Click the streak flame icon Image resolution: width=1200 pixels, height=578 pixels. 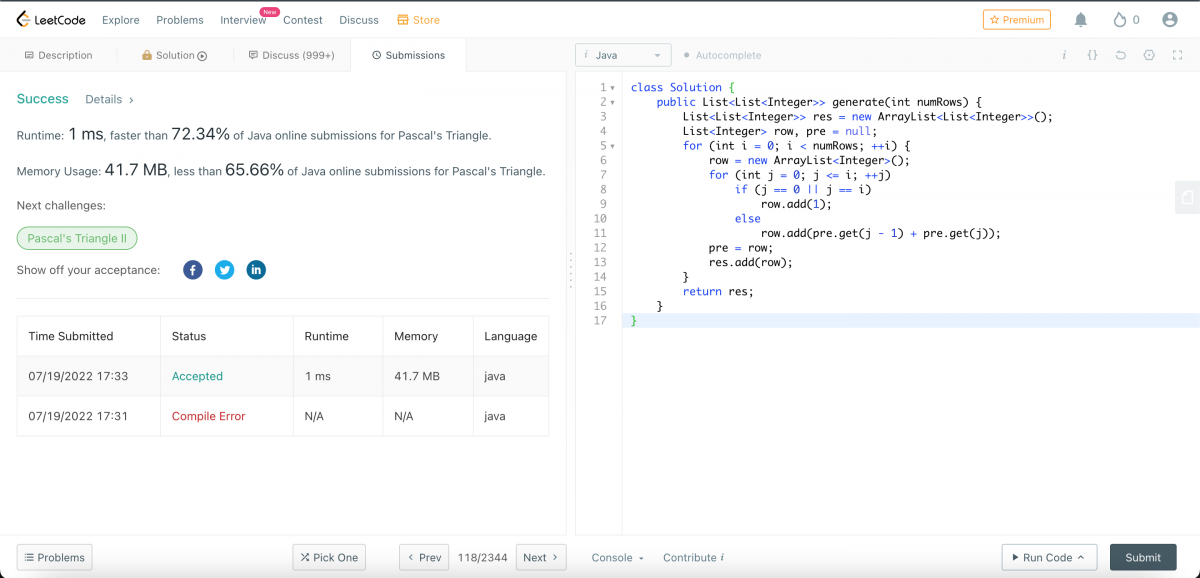point(1119,20)
